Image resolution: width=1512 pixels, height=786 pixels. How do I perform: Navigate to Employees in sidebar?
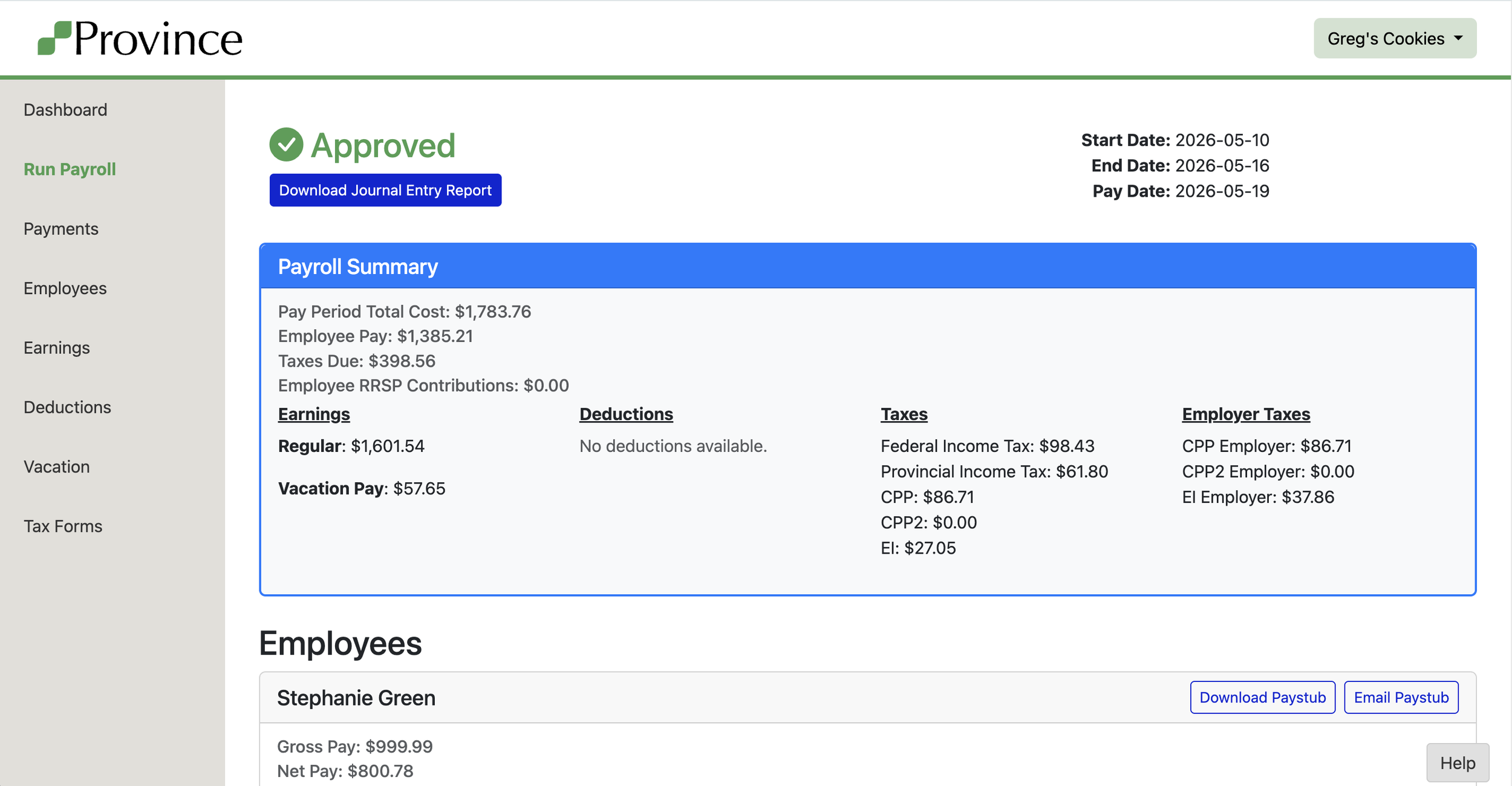coord(65,289)
